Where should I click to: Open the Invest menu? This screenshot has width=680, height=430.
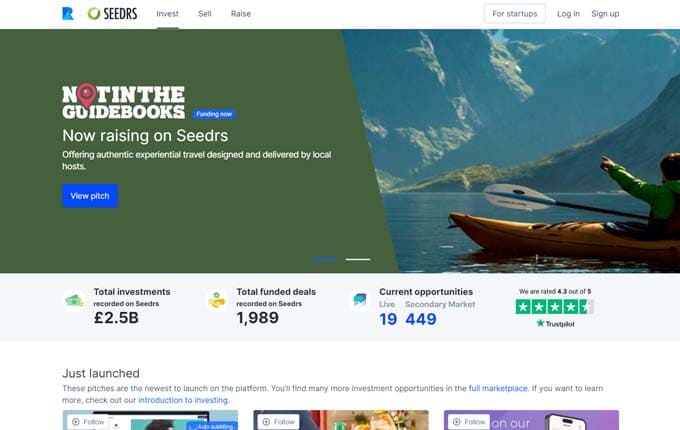coord(167,14)
